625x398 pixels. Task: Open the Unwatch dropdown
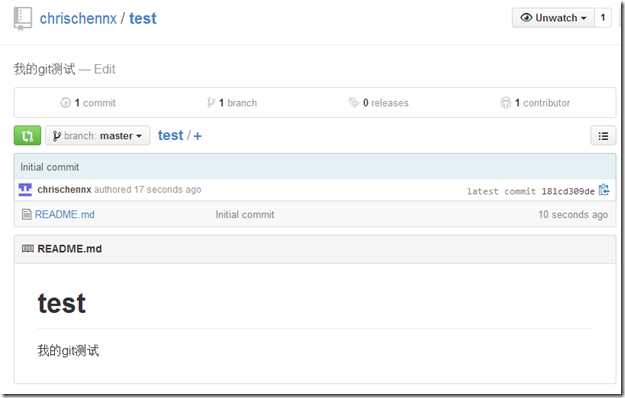coord(553,18)
